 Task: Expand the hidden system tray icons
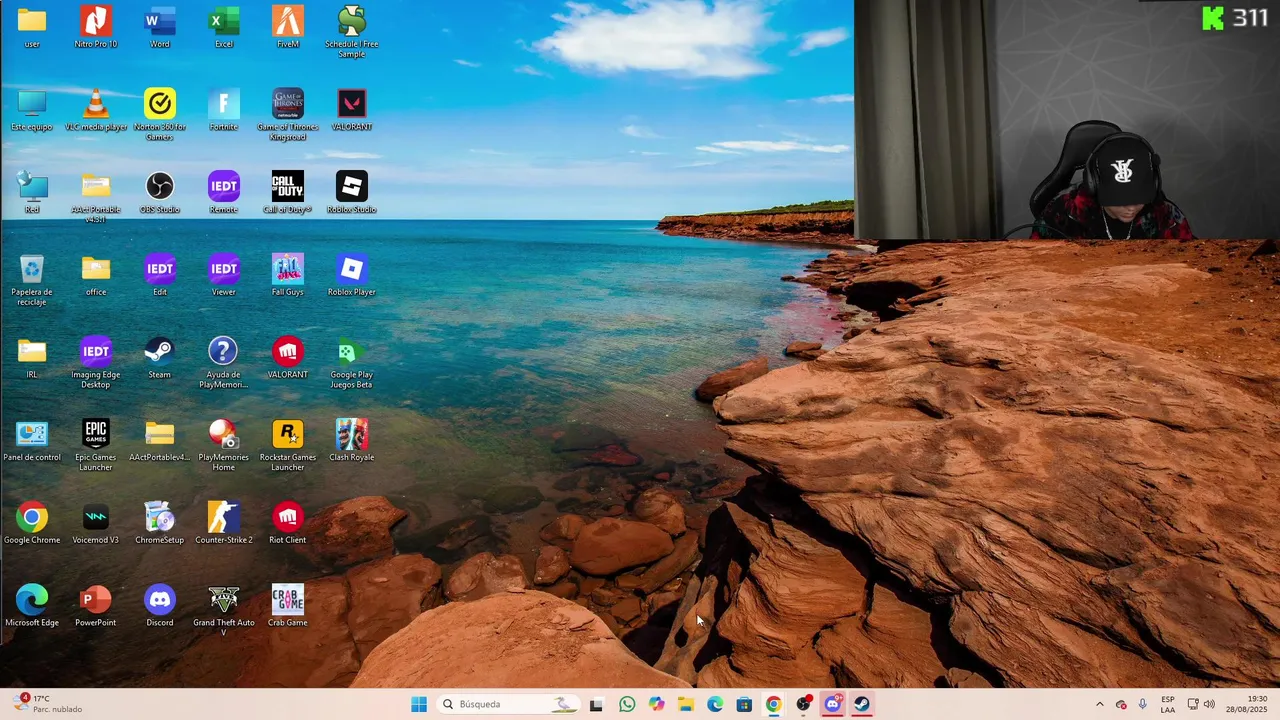click(x=1100, y=704)
